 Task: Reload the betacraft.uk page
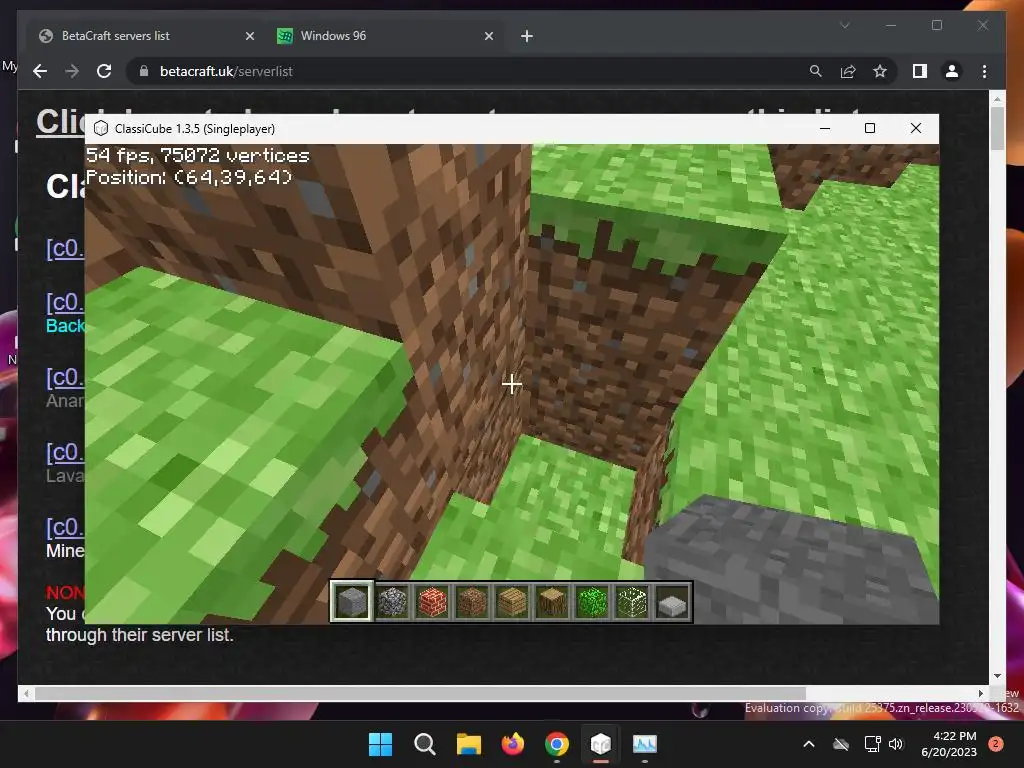click(x=104, y=71)
